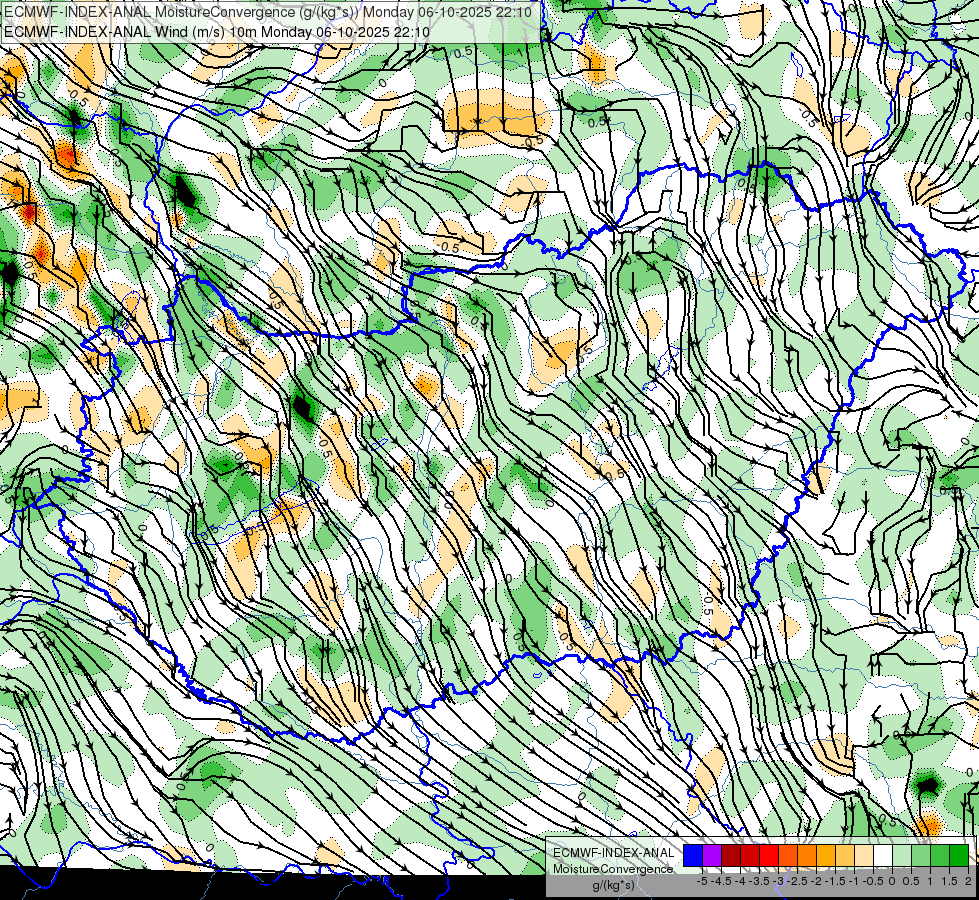Click the '-2' legend tick label
979x900 pixels.
click(817, 881)
